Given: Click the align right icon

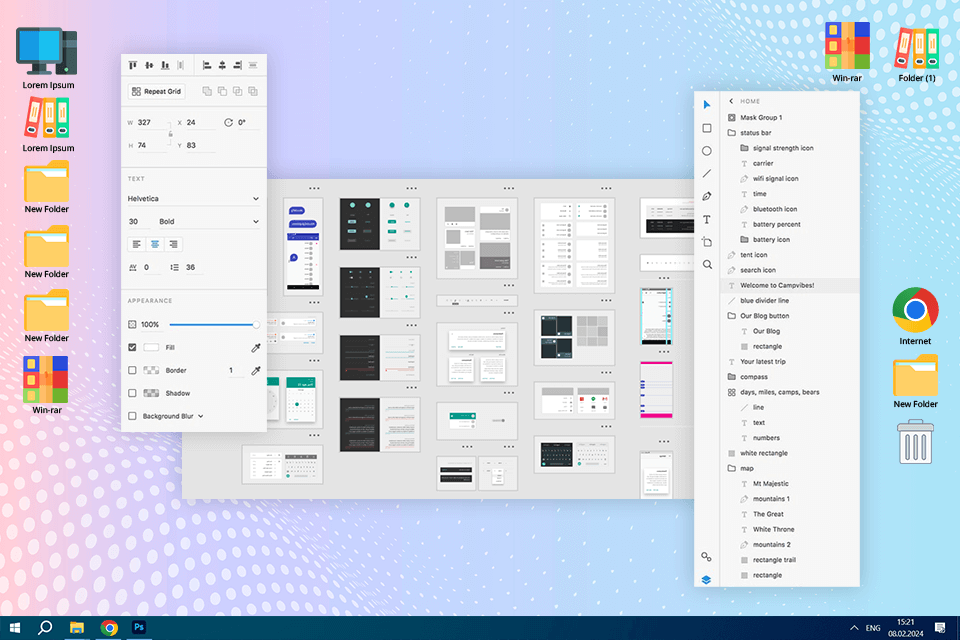Looking at the screenshot, I should (238, 65).
